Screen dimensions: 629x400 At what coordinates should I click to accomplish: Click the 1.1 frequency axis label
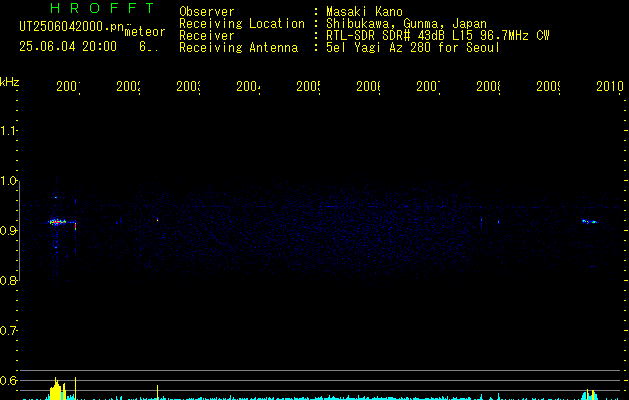(8, 130)
